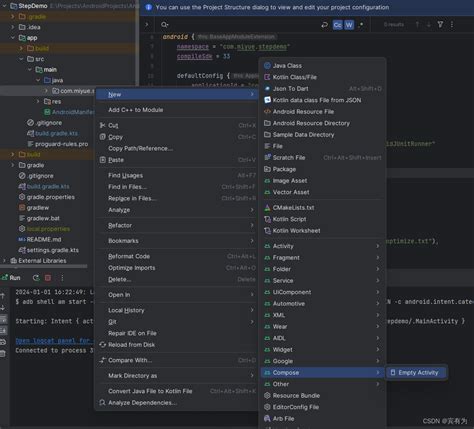Click the search magnifier icon
Image resolution: width=474 pixels, height=429 pixels.
[x=164, y=25]
